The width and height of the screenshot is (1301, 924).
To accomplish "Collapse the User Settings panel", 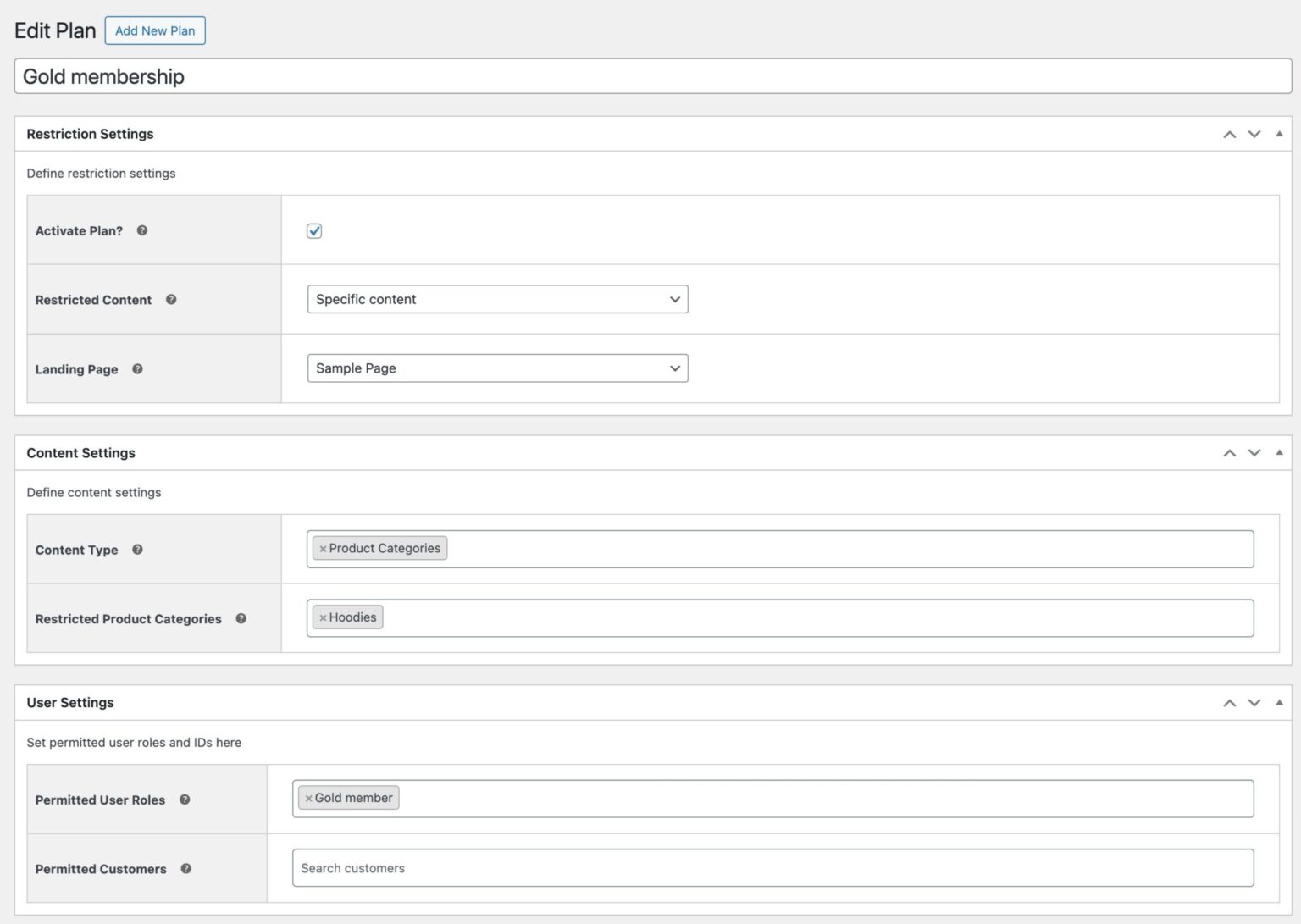I will coord(1278,702).
